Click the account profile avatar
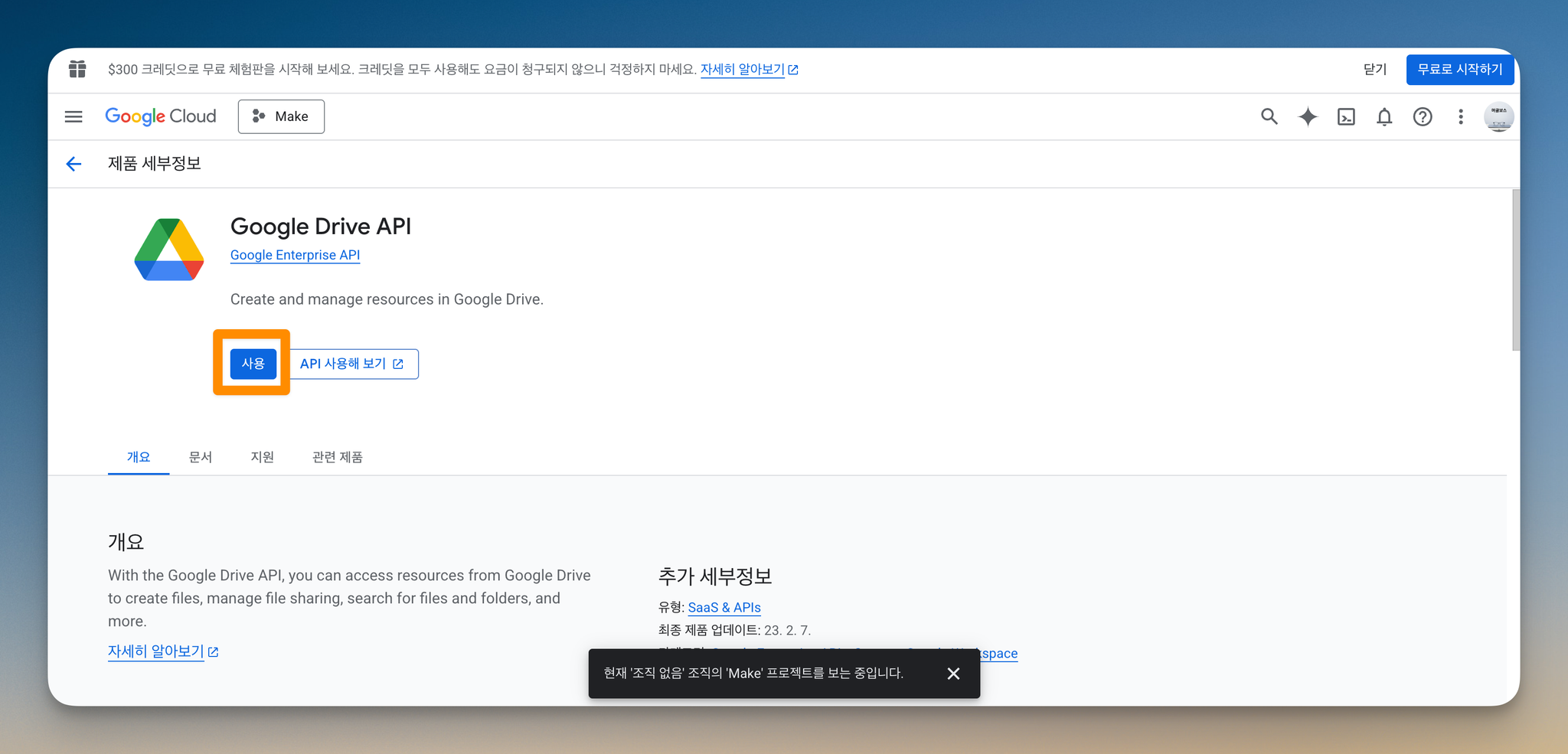 point(1498,116)
